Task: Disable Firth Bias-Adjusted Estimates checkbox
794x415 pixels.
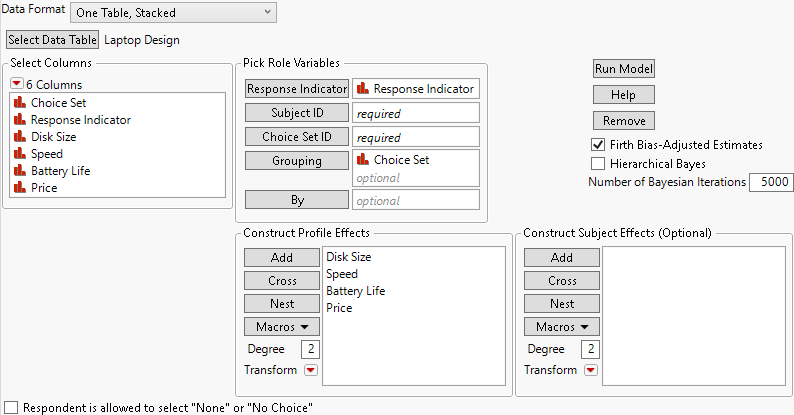Action: [599, 145]
